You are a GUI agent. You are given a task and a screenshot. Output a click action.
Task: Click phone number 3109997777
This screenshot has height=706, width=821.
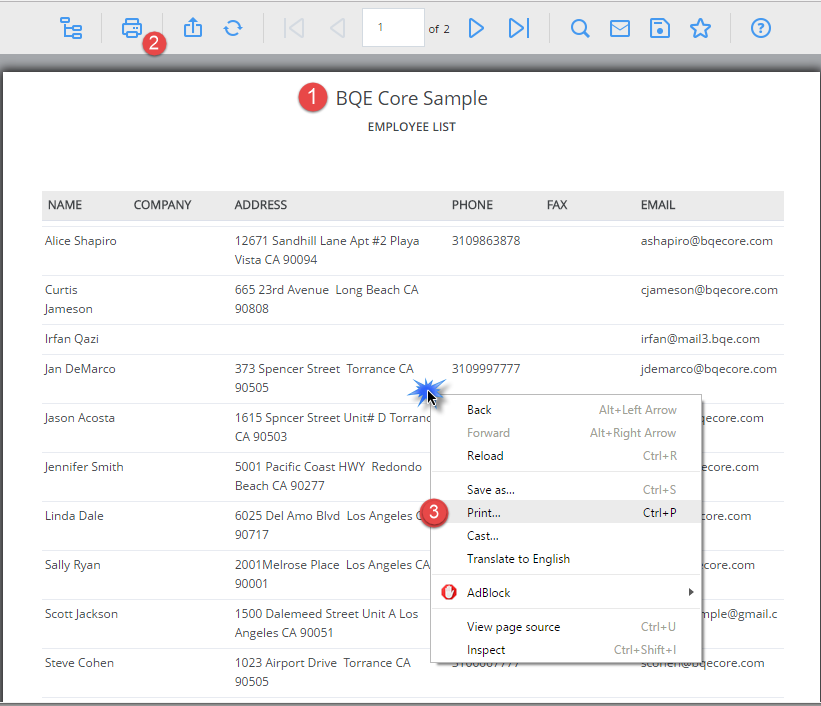486,369
